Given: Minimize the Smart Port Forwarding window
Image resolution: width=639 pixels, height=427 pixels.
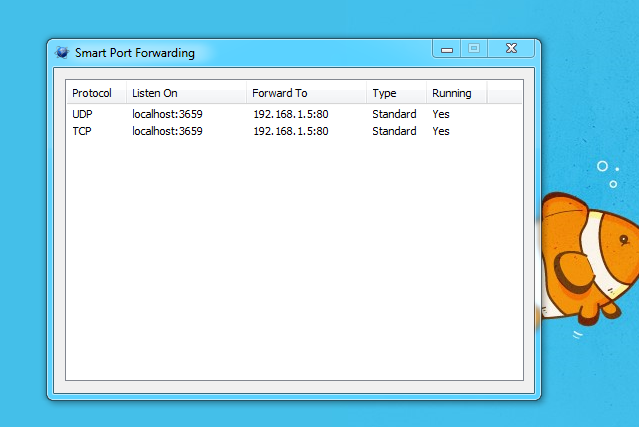Looking at the screenshot, I should 447,49.
